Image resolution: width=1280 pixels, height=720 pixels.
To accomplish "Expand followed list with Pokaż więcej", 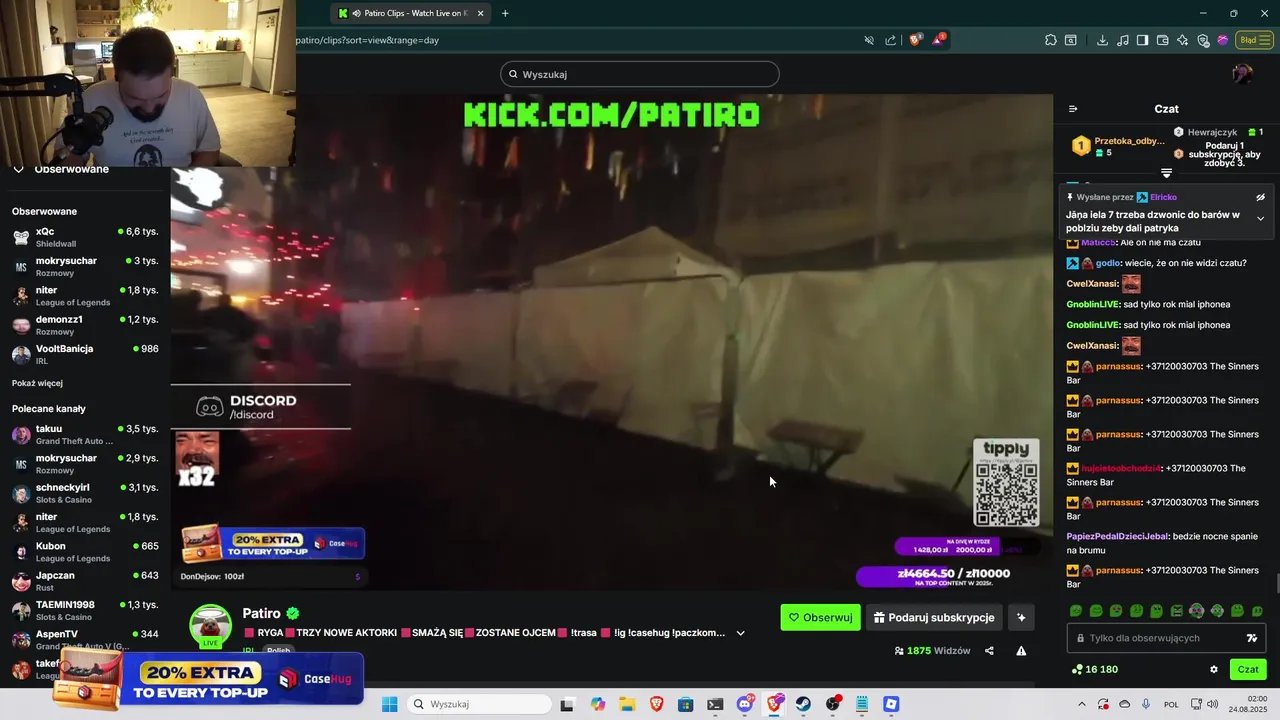I will click(x=37, y=383).
